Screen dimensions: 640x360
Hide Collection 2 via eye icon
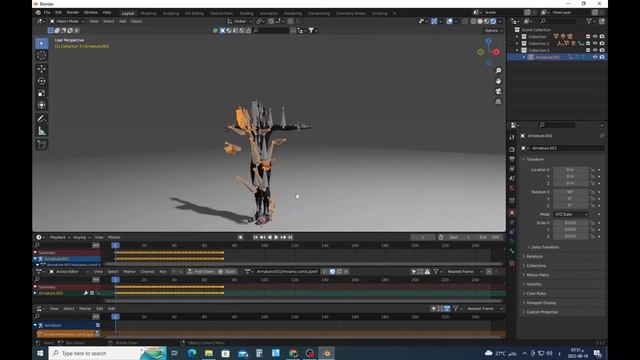pyautogui.click(x=595, y=43)
